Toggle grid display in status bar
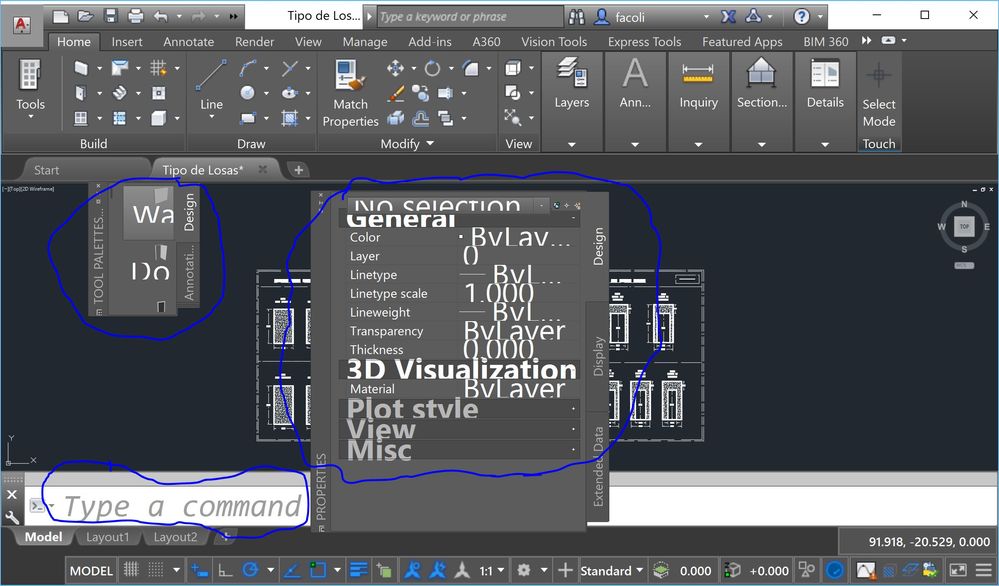The width and height of the screenshot is (999, 586). click(131, 569)
